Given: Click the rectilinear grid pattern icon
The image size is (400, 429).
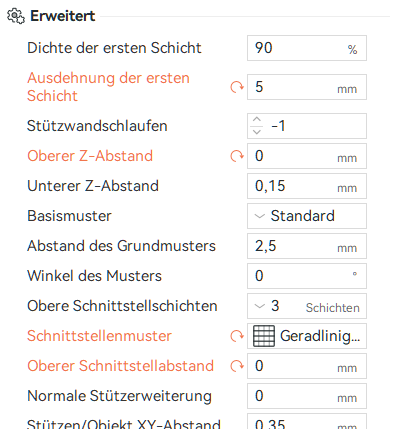Looking at the screenshot, I should click(x=264, y=336).
